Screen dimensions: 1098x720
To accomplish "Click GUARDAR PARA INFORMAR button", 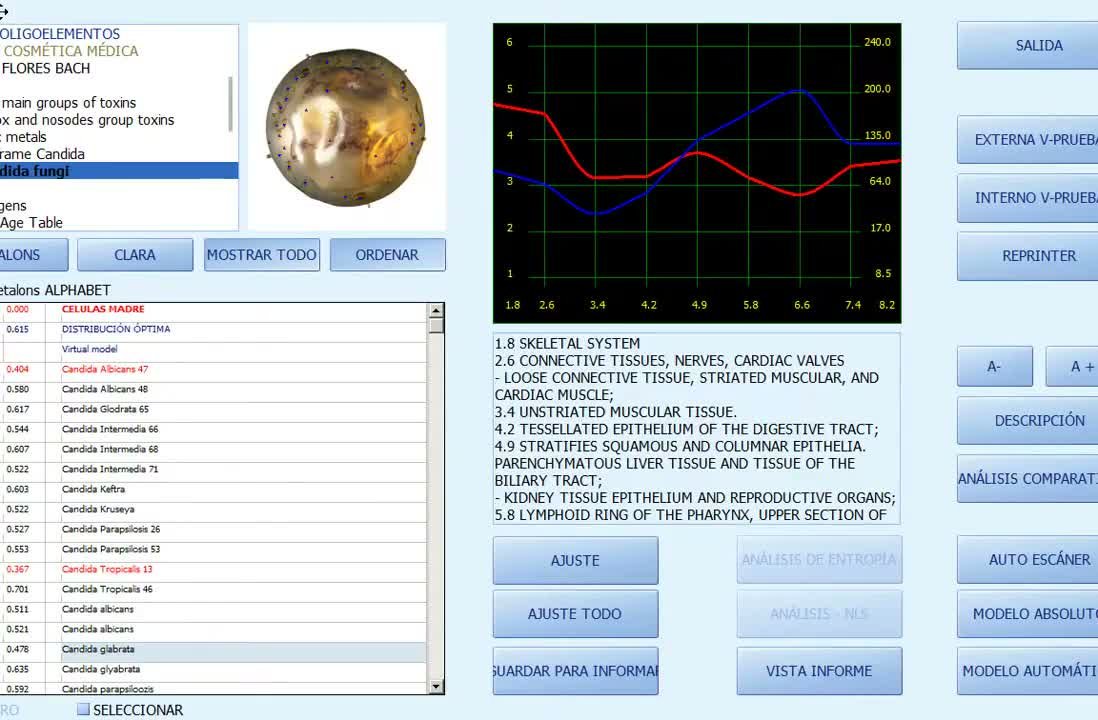I will (576, 671).
